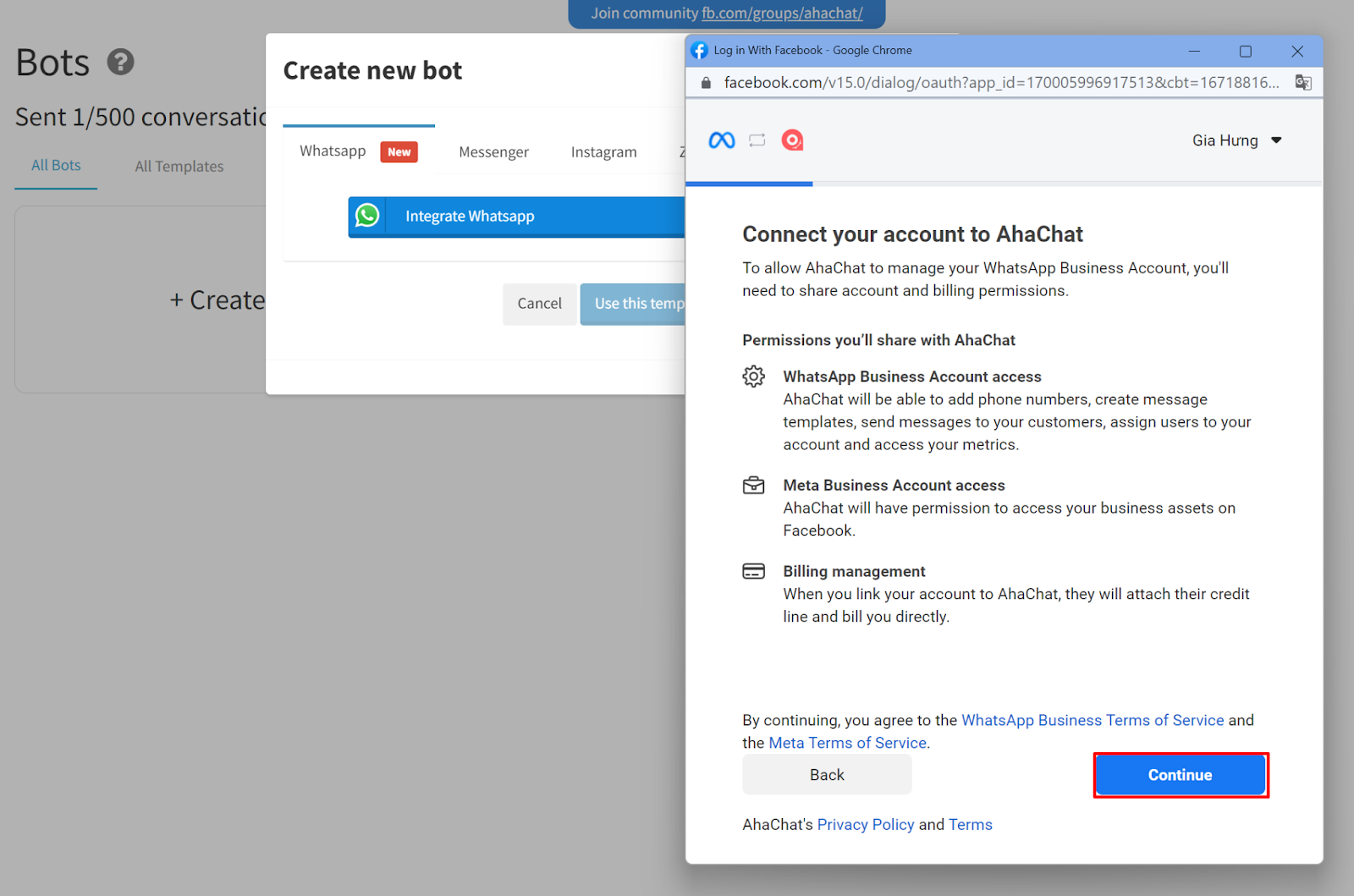
Task: Click the Bots help question mark icon
Action: pyautogui.click(x=120, y=62)
